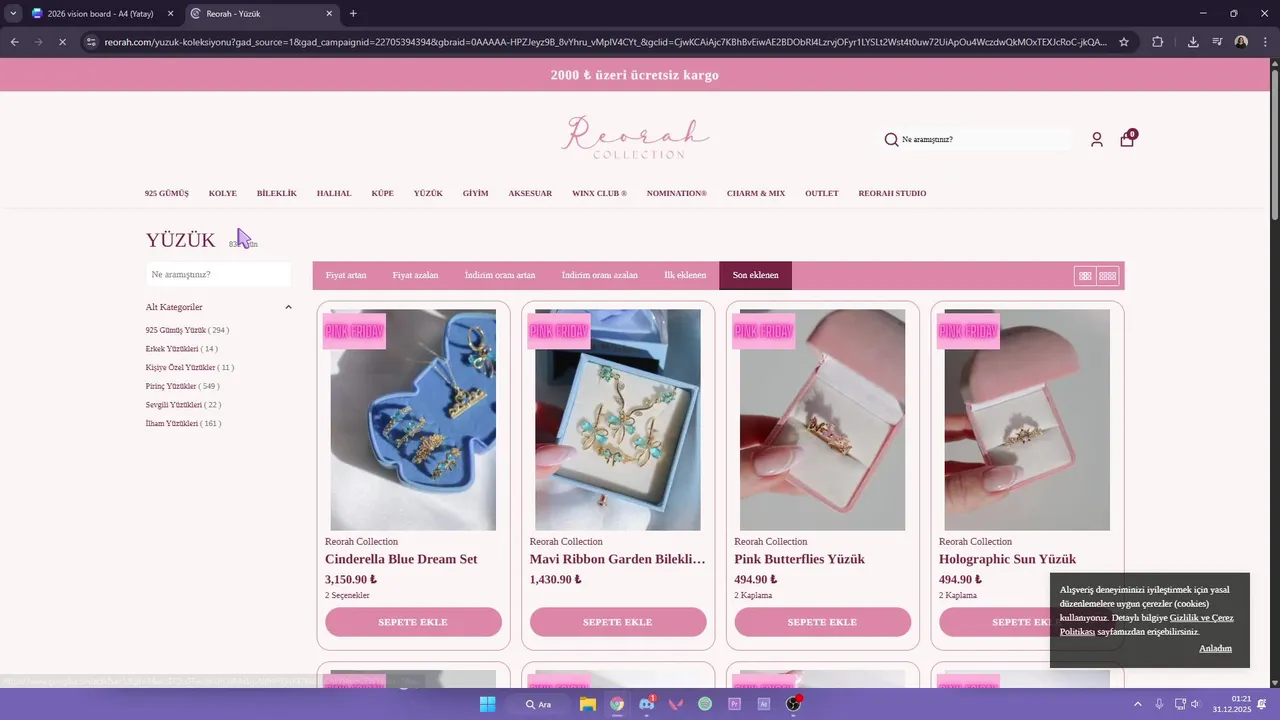Click the sidebar Ne aramıştınız search field
This screenshot has width=1280, height=720.
pos(218,274)
